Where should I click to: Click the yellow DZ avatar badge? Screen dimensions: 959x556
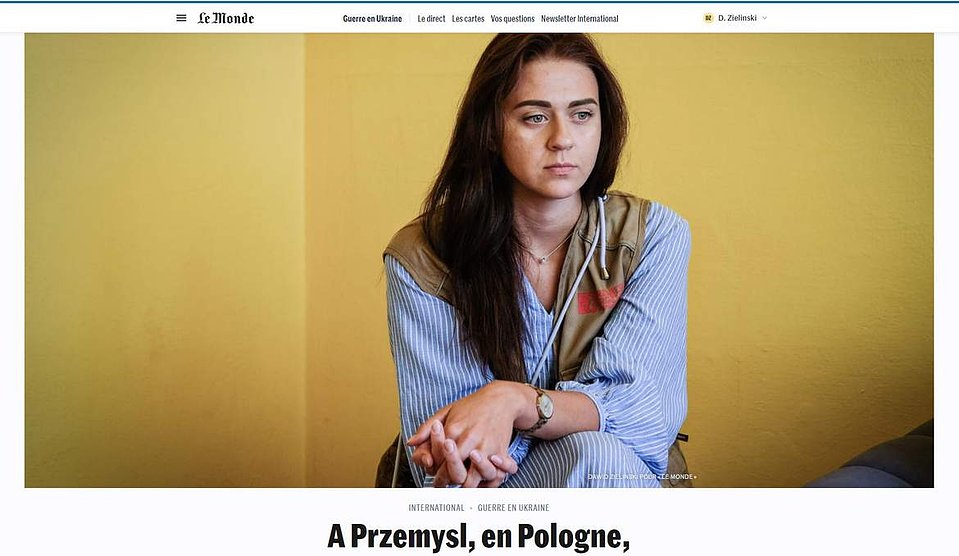tap(709, 18)
